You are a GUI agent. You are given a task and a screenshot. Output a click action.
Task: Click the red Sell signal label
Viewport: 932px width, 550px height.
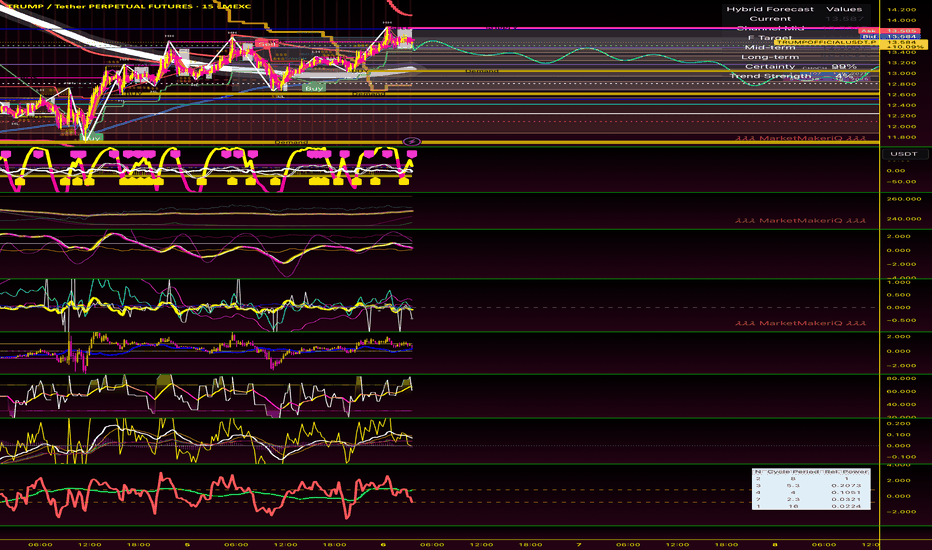point(267,44)
